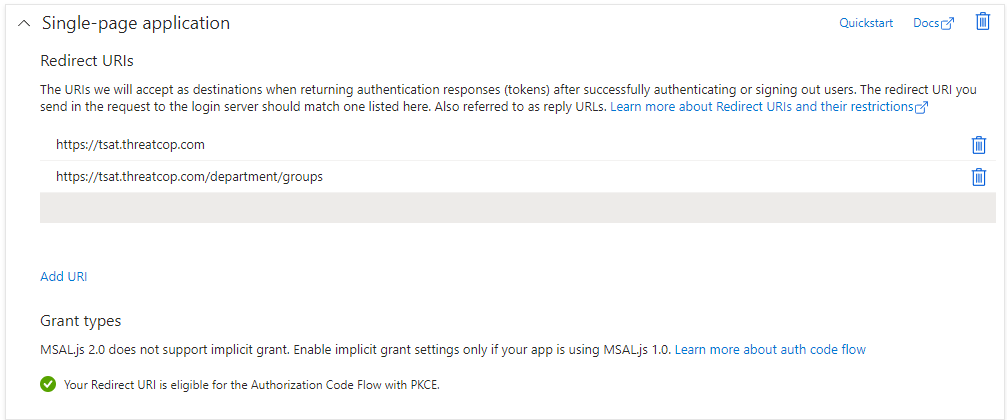Viewport: 1007px width, 420px height.
Task: Click the Single-page application heading text
Action: pos(135,23)
